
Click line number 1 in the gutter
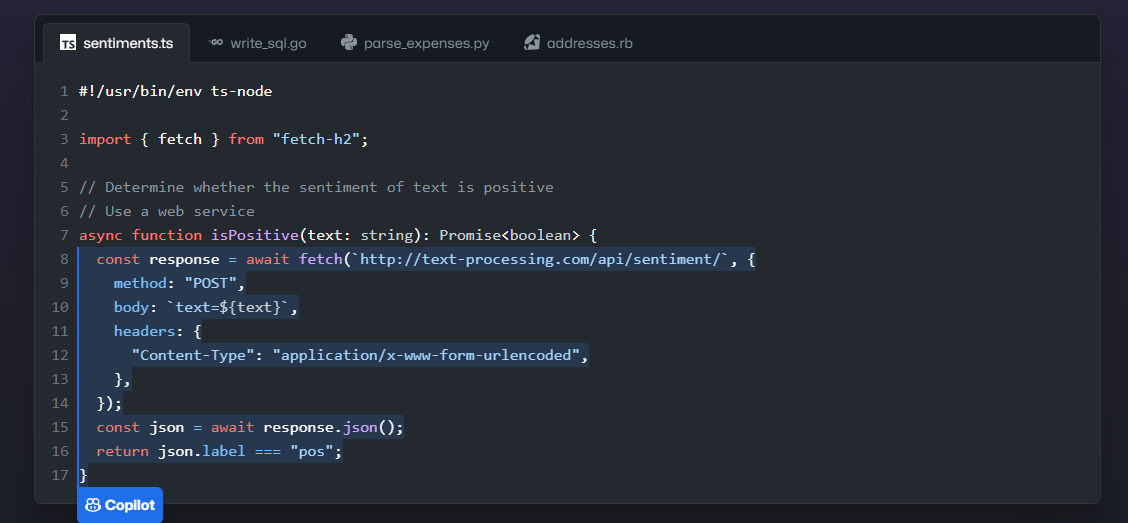coord(64,91)
